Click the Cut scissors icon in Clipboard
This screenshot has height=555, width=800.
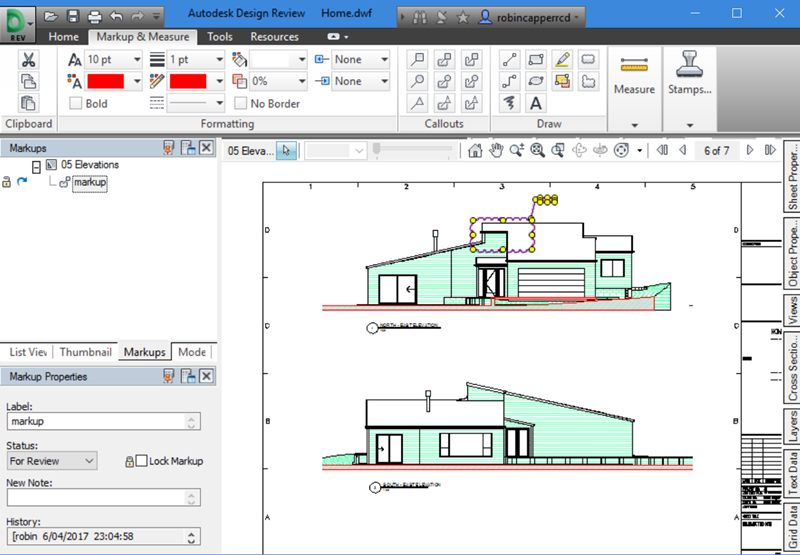click(29, 60)
